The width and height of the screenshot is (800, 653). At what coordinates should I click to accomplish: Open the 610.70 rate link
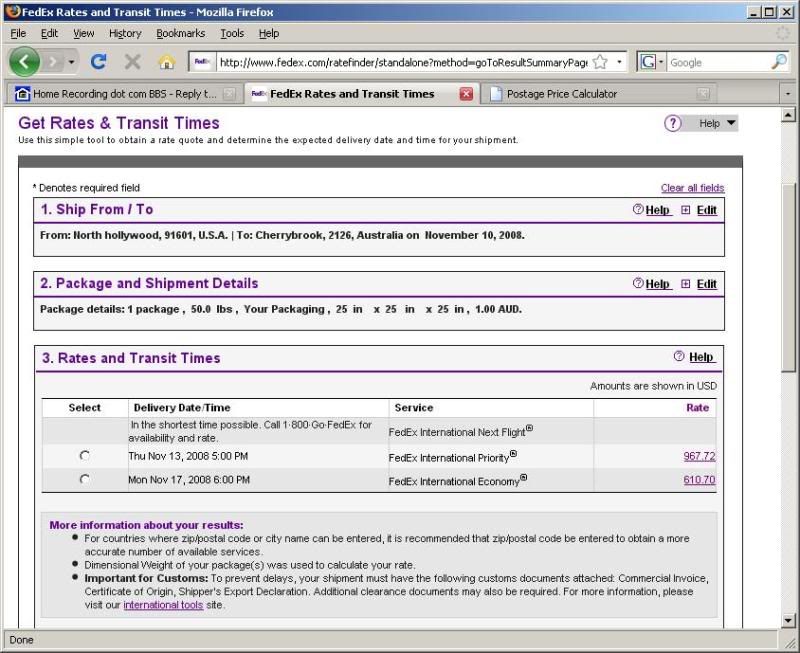(699, 480)
